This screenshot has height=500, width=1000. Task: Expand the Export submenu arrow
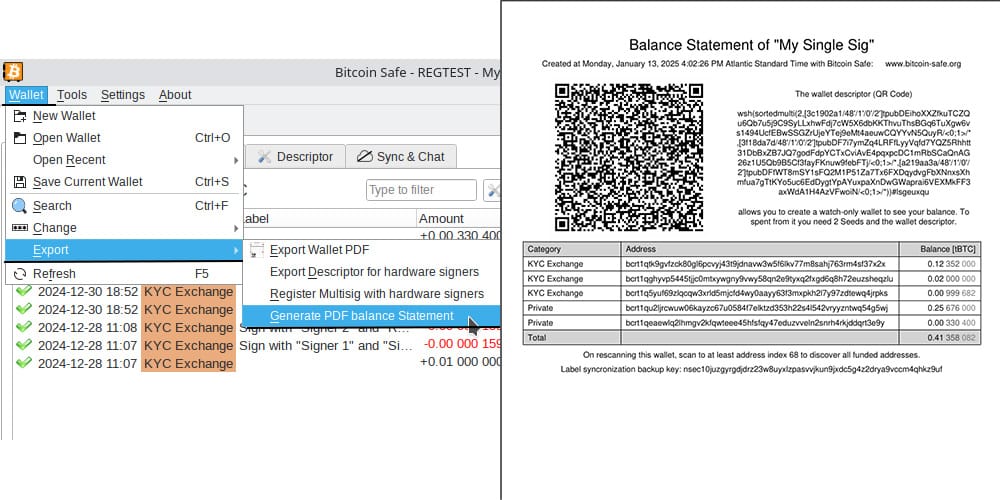click(x=235, y=250)
